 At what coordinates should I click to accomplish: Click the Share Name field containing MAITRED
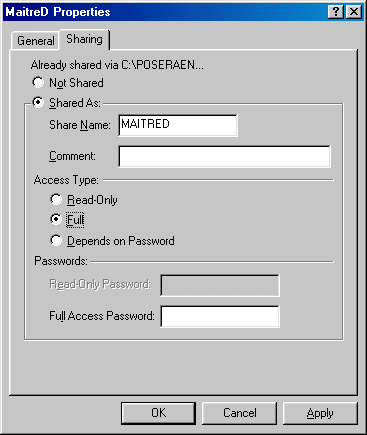point(178,125)
